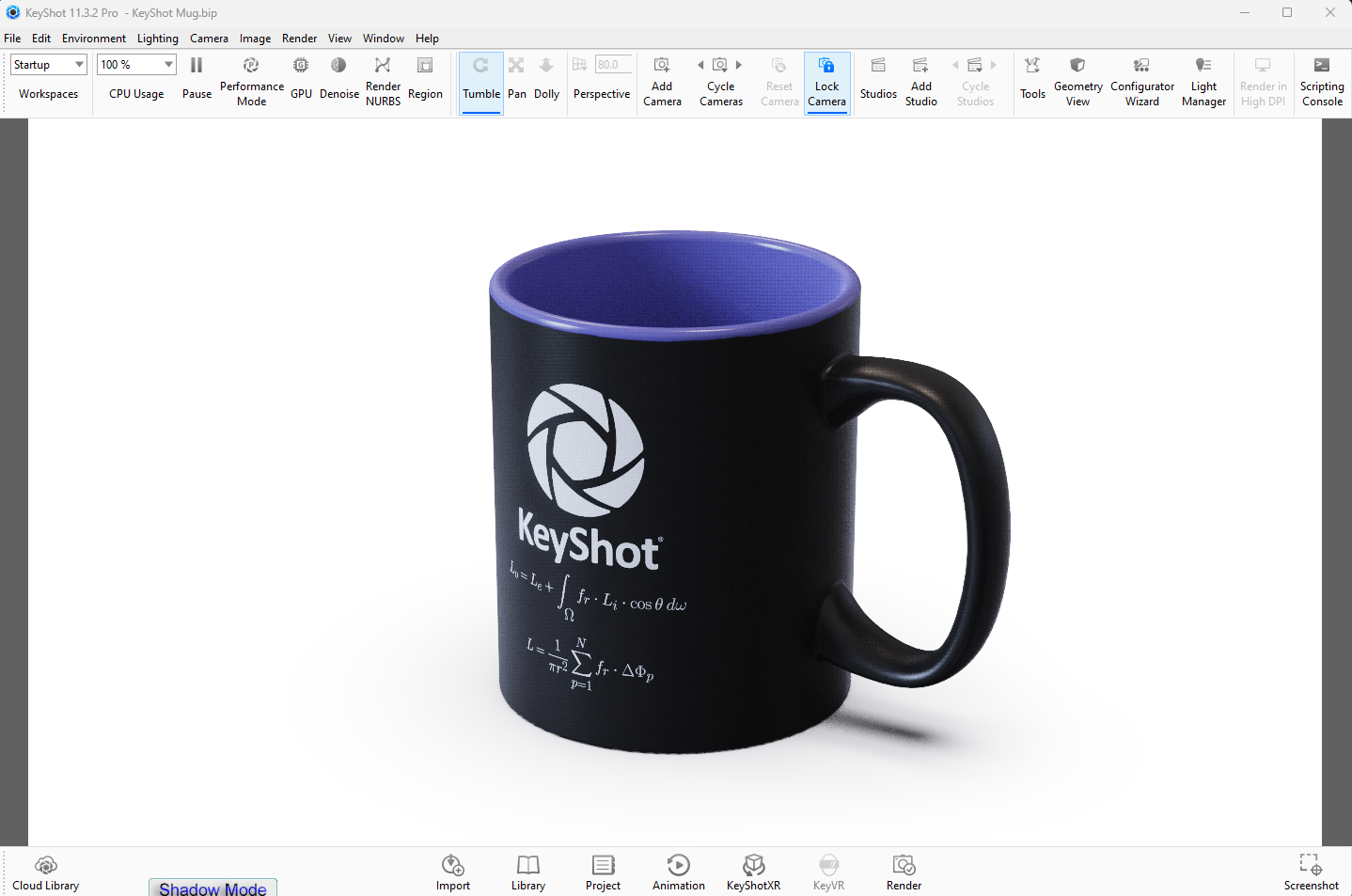Open the Tools menu button
Image resolution: width=1352 pixels, height=896 pixels.
point(1032,78)
